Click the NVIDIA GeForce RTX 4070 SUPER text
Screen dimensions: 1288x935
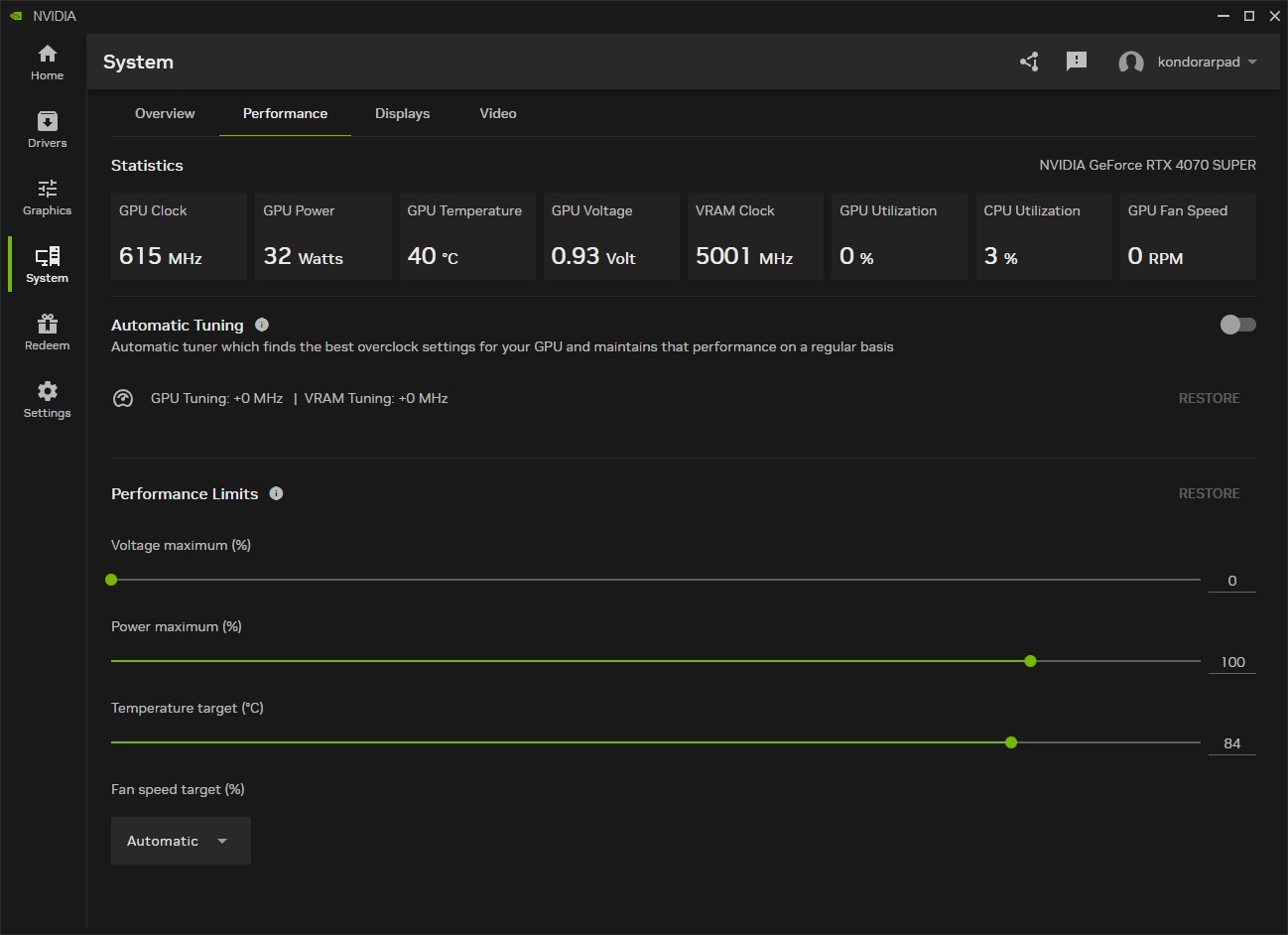coord(1147,165)
